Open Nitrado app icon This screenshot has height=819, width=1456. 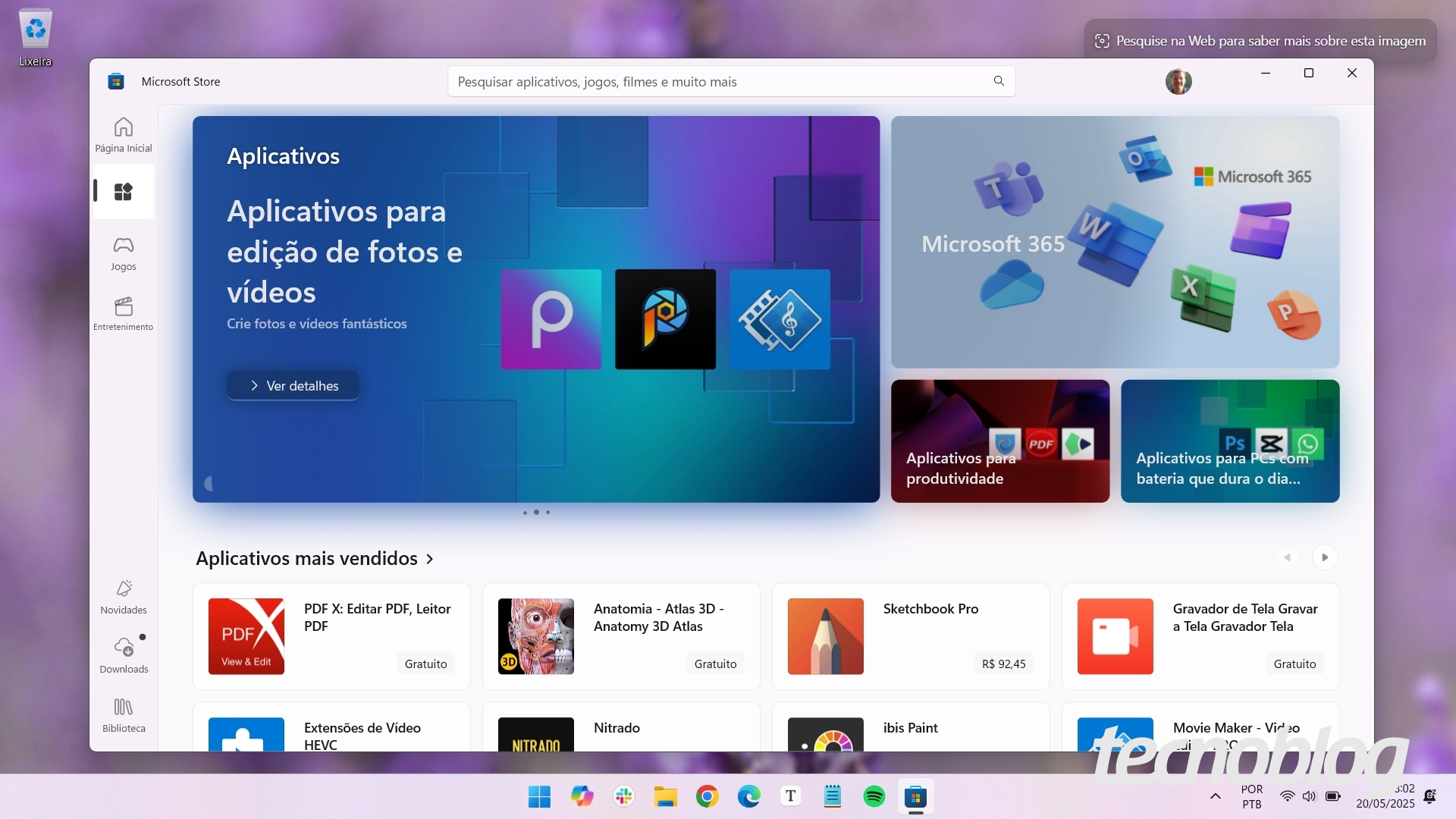[536, 735]
